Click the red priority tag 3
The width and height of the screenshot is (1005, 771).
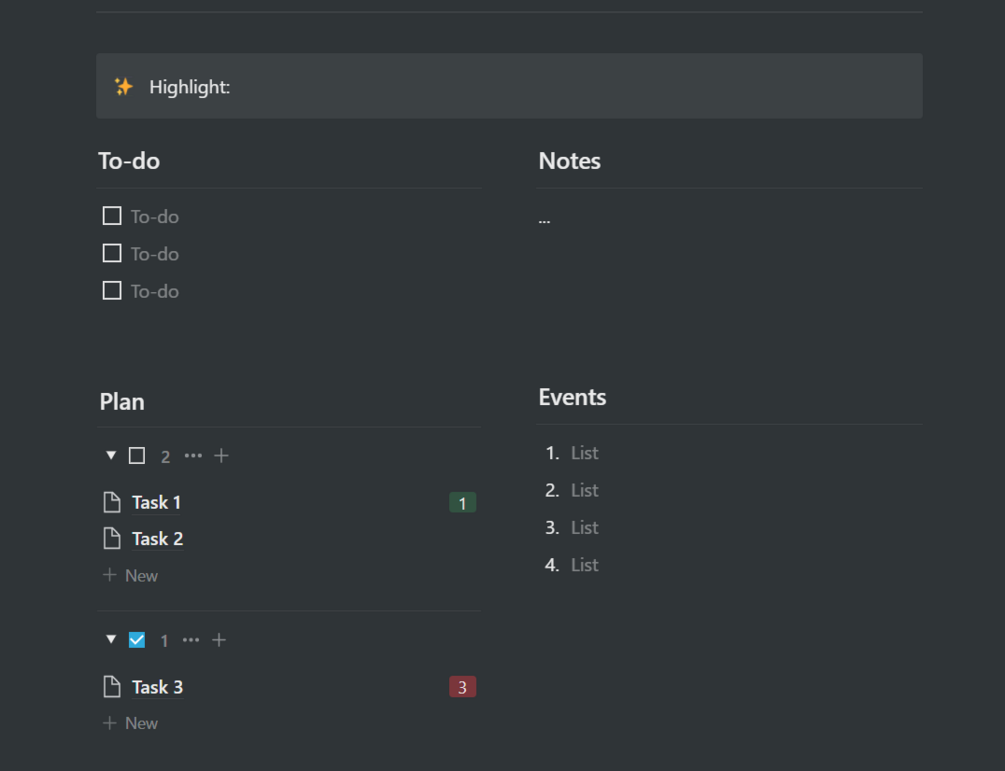462,687
